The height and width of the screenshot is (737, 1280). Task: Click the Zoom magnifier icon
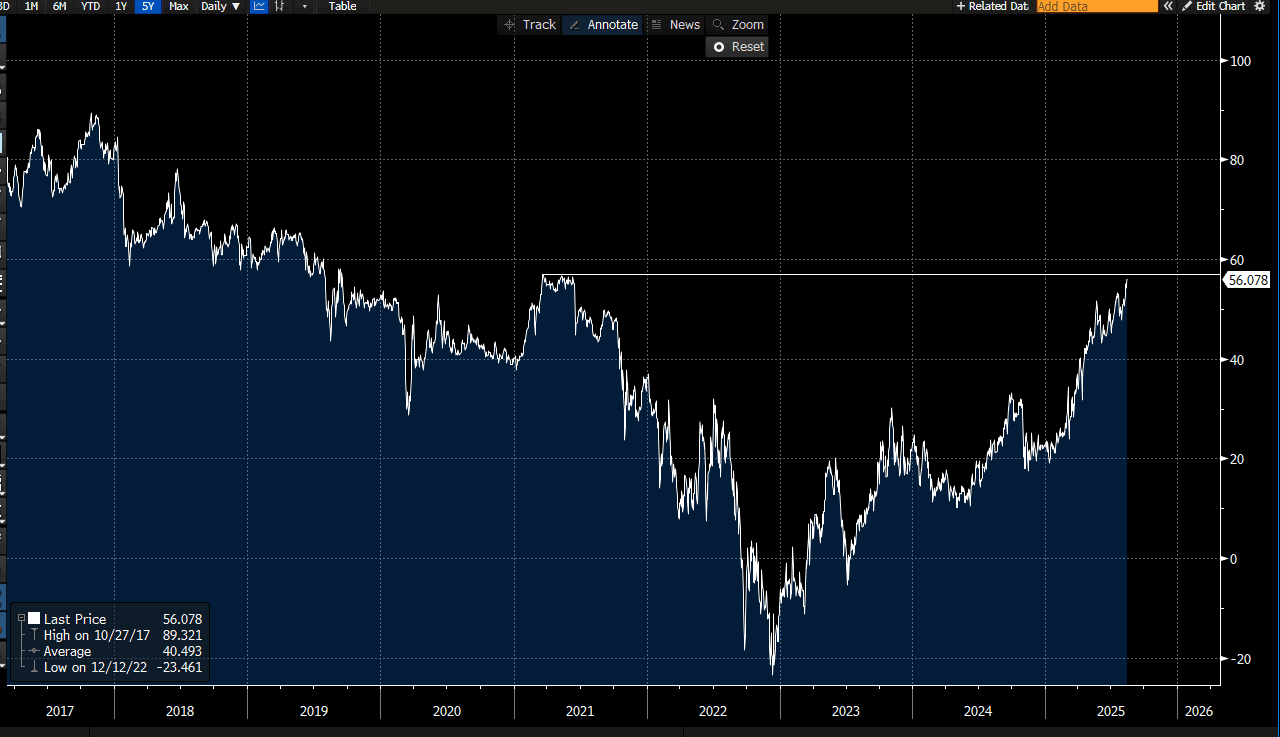tap(718, 25)
